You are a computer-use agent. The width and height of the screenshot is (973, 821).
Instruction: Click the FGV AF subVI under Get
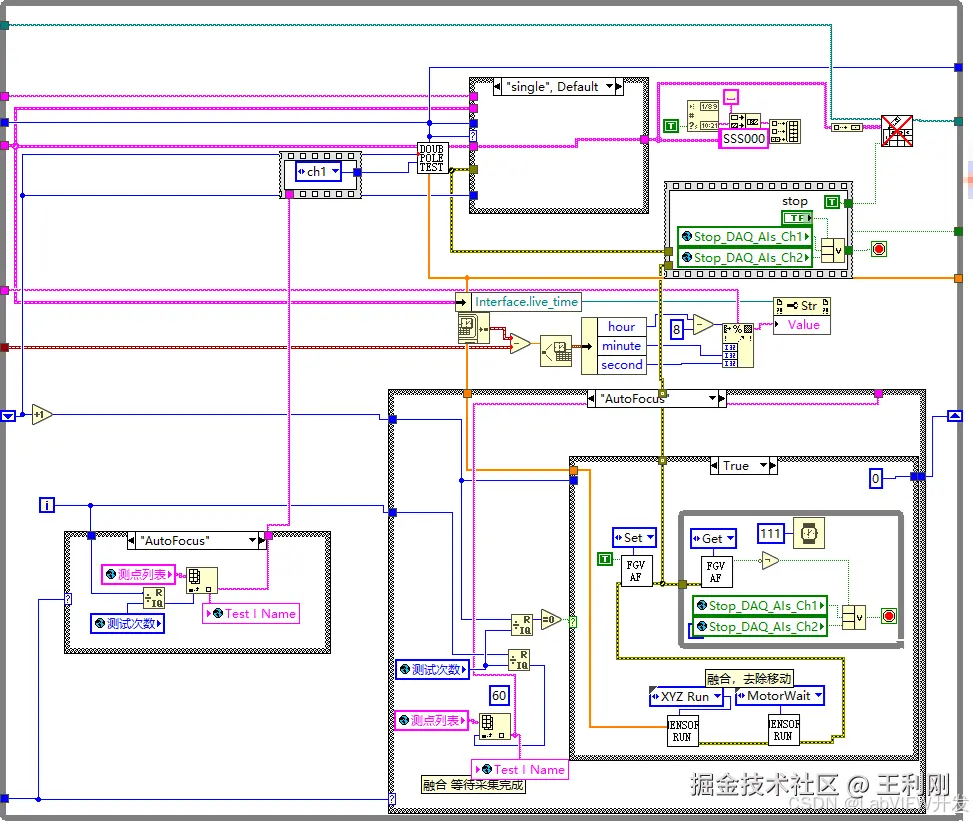(716, 572)
